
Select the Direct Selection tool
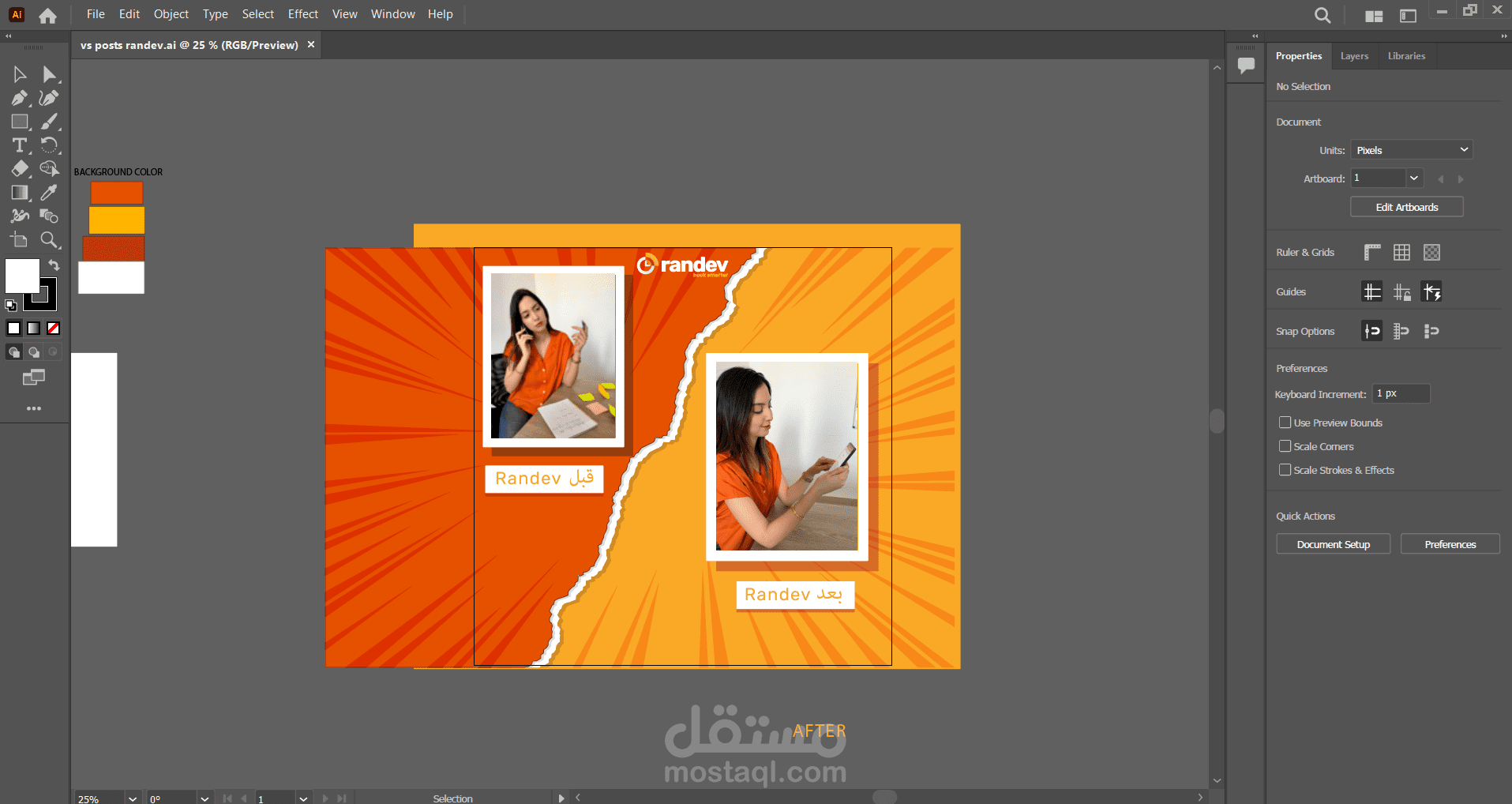49,74
